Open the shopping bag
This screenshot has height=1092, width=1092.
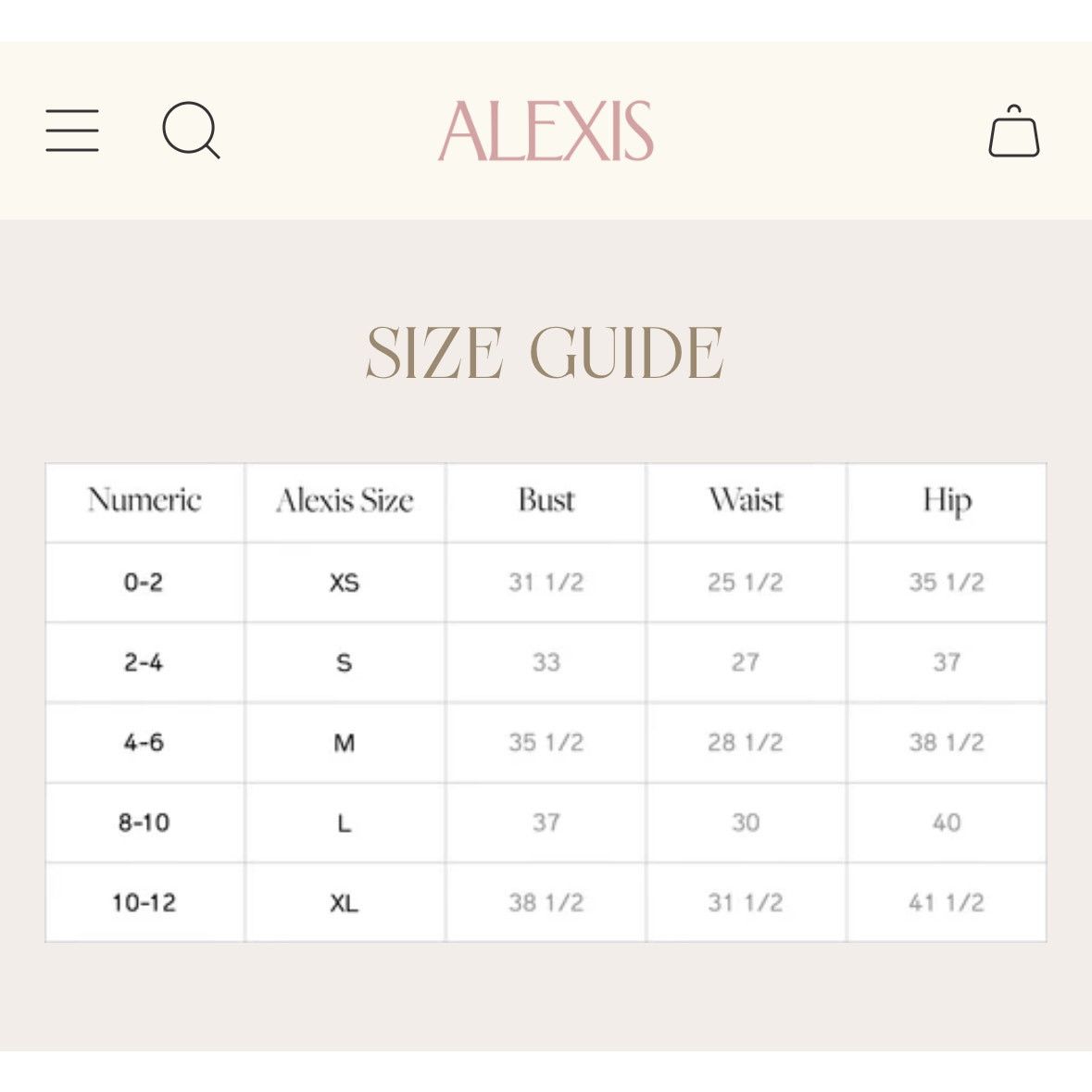pyautogui.click(x=1014, y=131)
